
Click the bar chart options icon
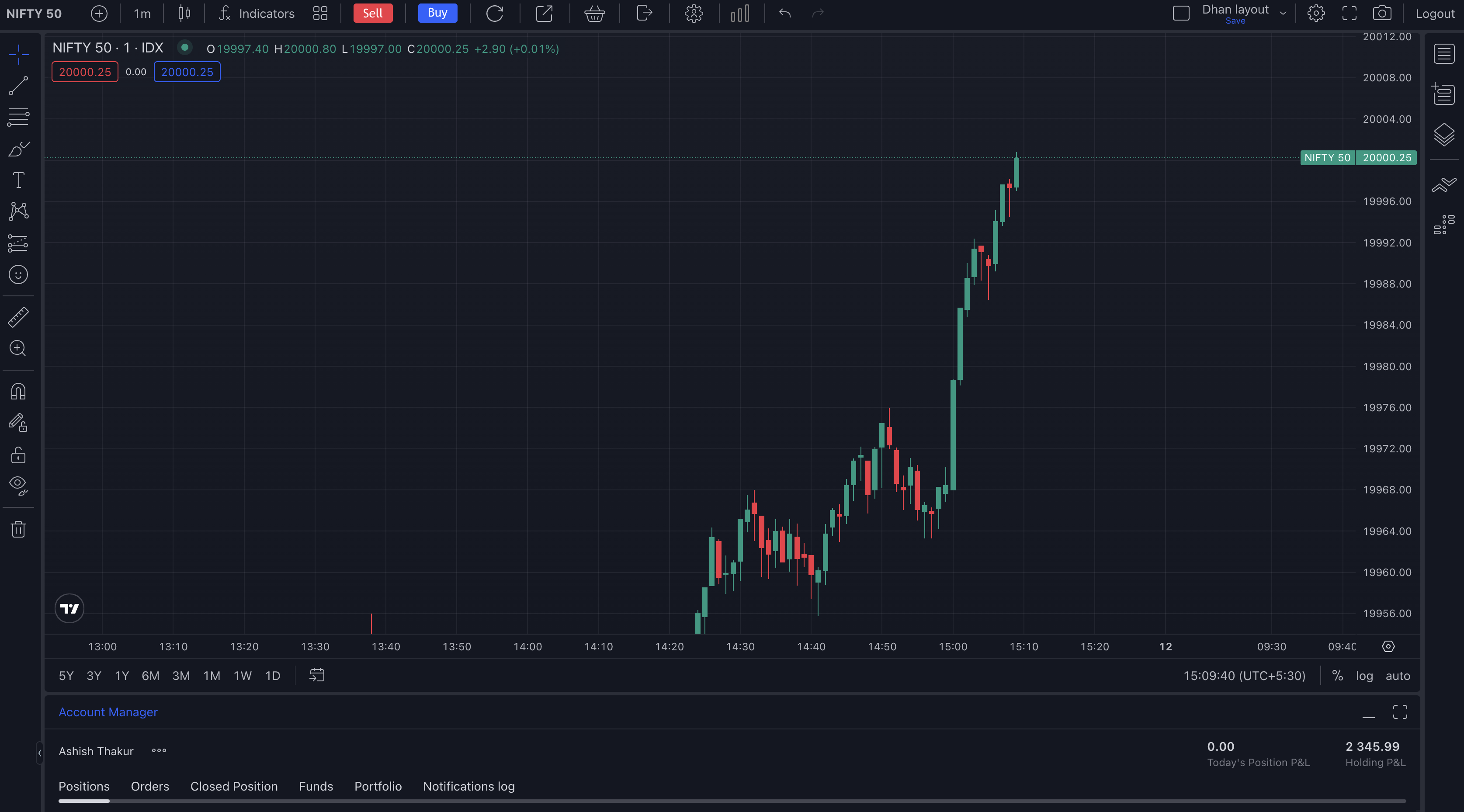(x=740, y=14)
